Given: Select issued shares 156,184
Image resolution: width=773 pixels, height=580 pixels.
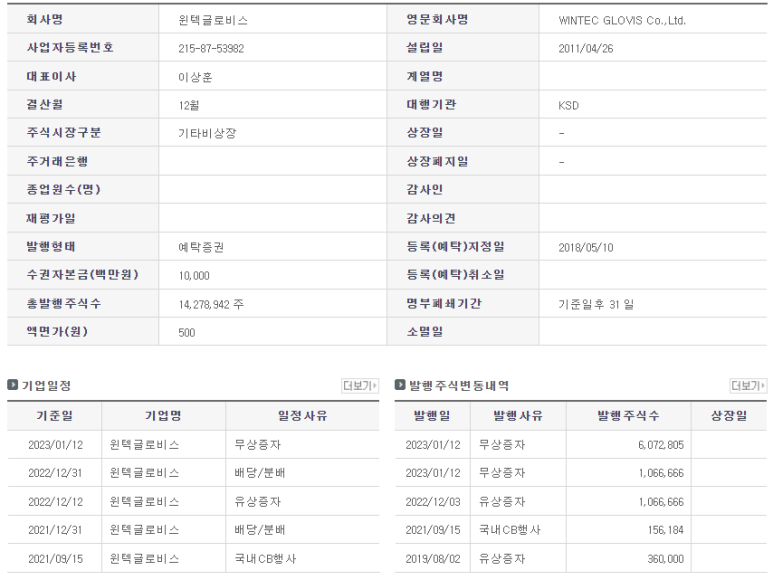Looking at the screenshot, I should pyautogui.click(x=666, y=530).
